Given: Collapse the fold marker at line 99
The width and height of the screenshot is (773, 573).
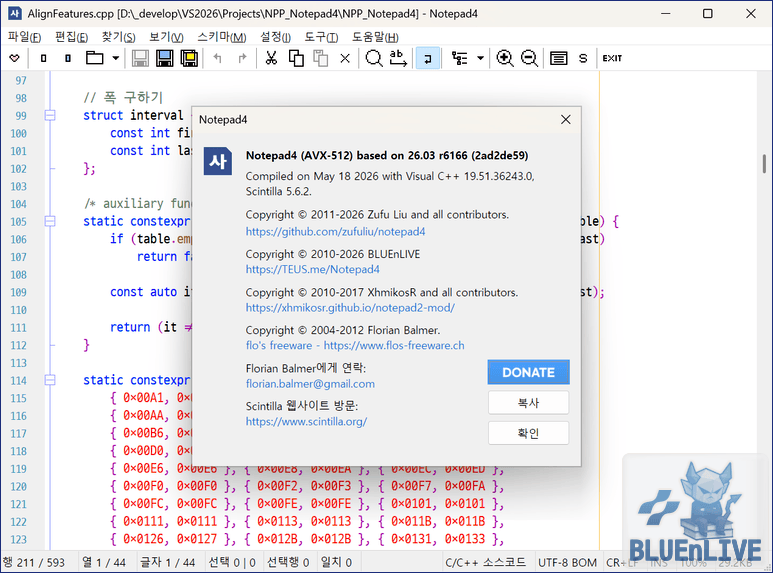Looking at the screenshot, I should pos(50,115).
